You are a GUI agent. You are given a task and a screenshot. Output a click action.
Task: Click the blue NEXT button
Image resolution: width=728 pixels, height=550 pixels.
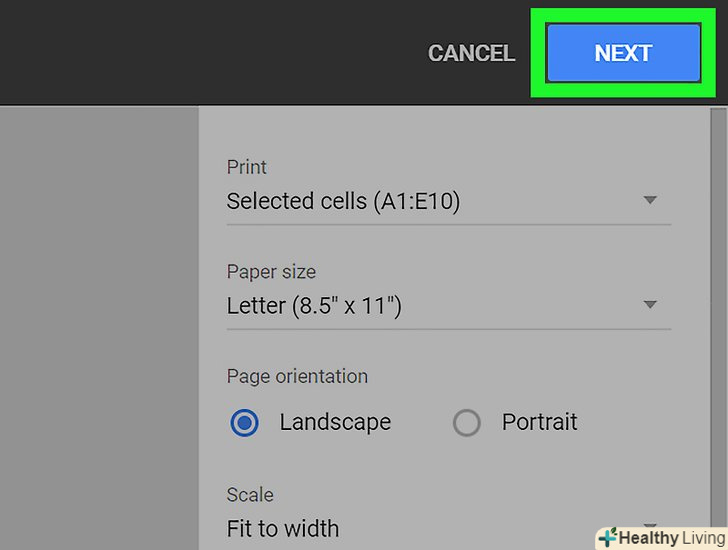(x=623, y=53)
